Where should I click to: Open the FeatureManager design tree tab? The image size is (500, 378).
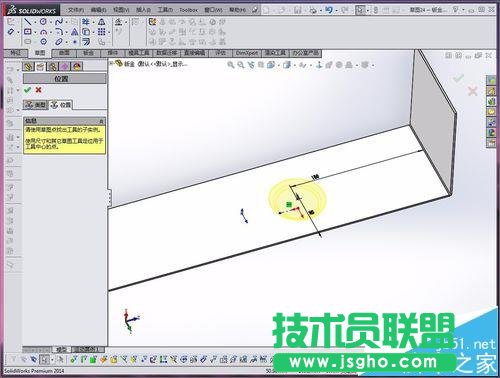pos(28,67)
